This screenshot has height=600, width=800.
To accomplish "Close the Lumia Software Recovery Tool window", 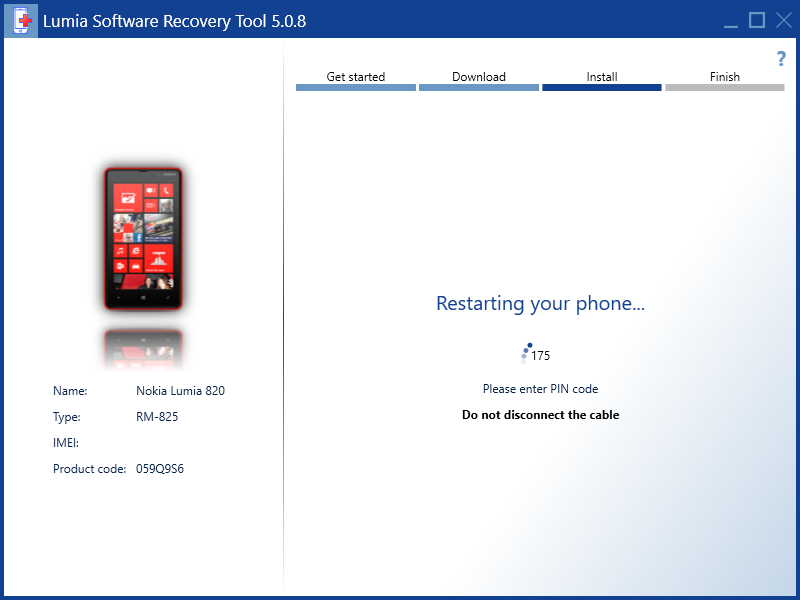I will tap(784, 20).
